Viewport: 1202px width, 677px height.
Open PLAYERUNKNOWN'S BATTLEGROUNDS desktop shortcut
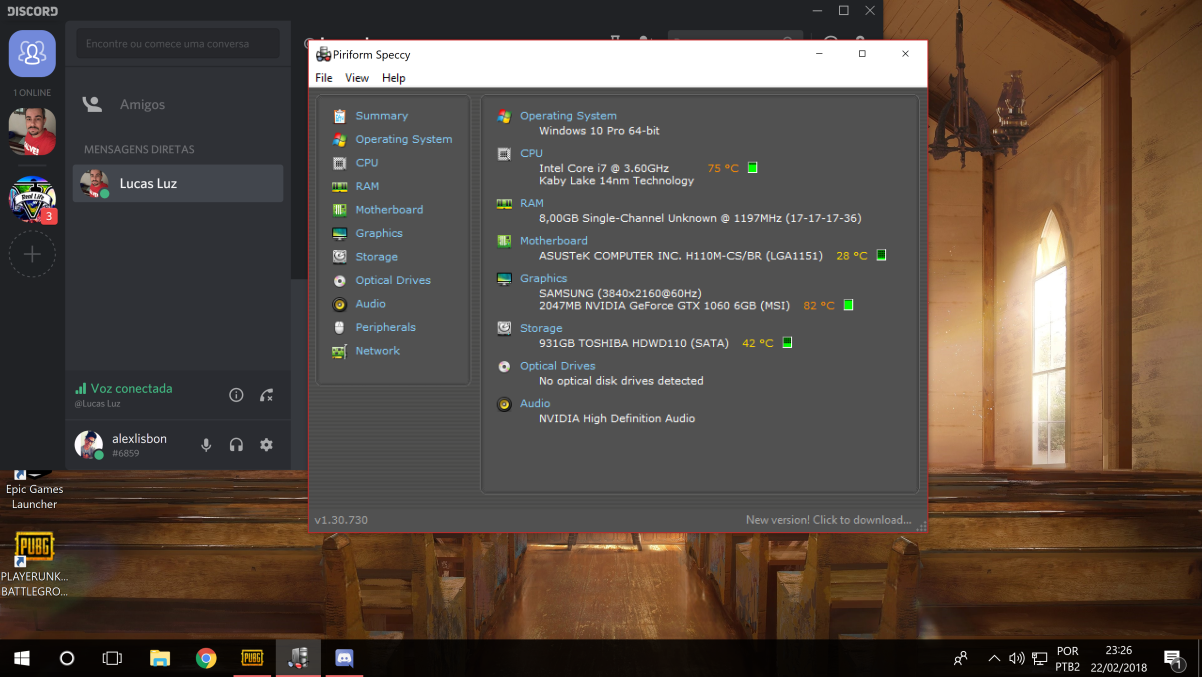34,564
